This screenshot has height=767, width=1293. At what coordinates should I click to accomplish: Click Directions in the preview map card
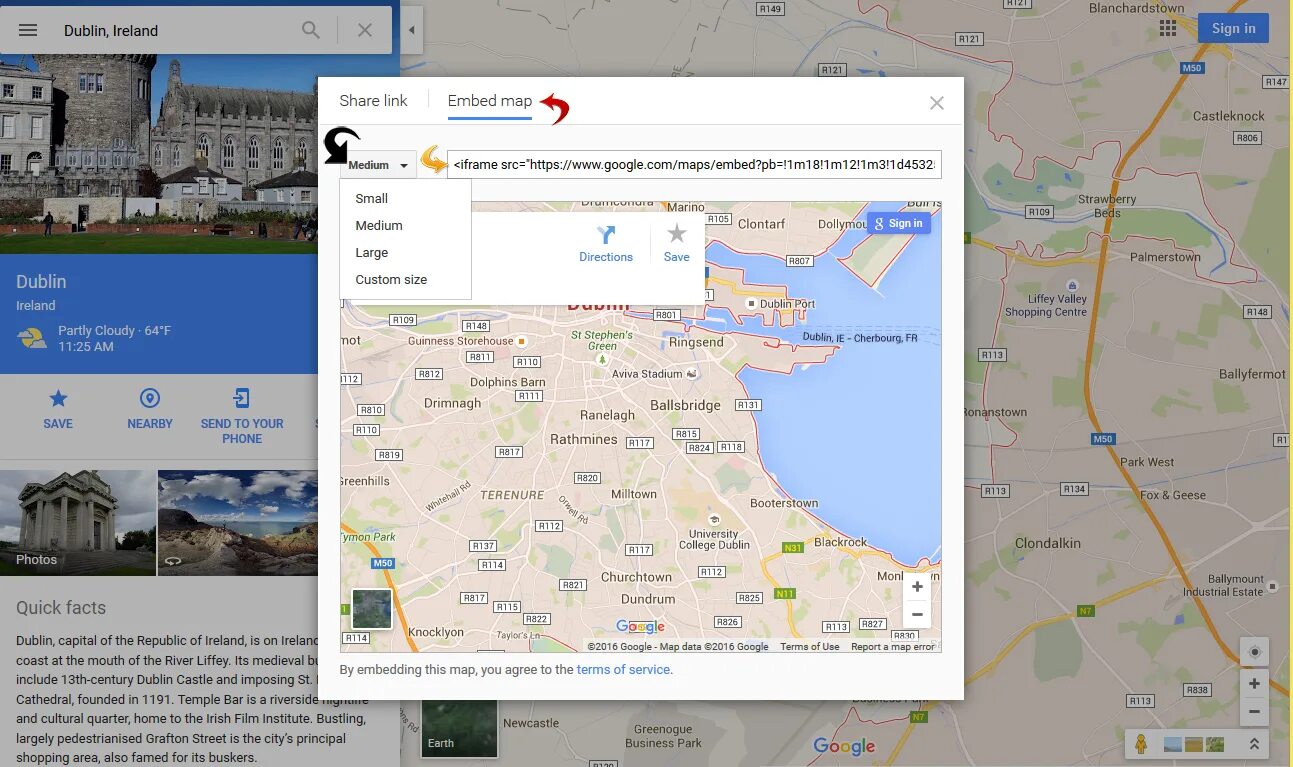pyautogui.click(x=606, y=244)
